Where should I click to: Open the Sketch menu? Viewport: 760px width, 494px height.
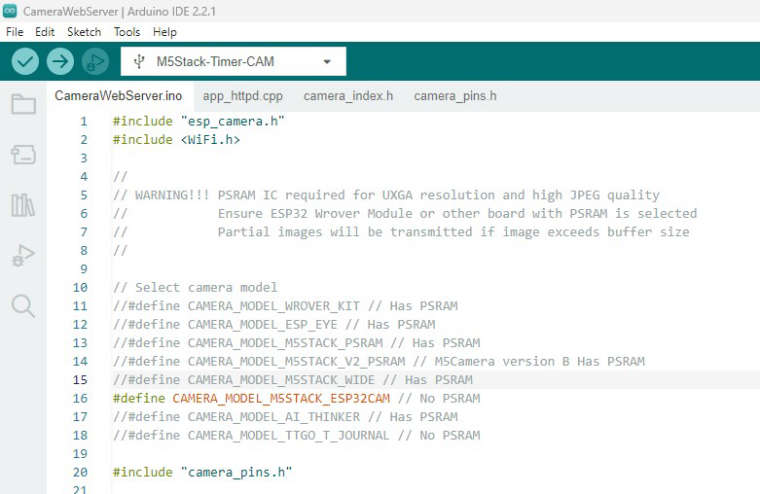coord(84,32)
